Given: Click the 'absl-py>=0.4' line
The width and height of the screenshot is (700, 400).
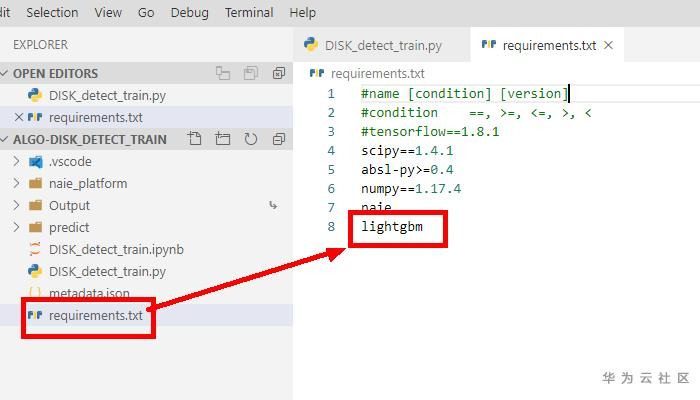Looking at the screenshot, I should pos(407,170).
